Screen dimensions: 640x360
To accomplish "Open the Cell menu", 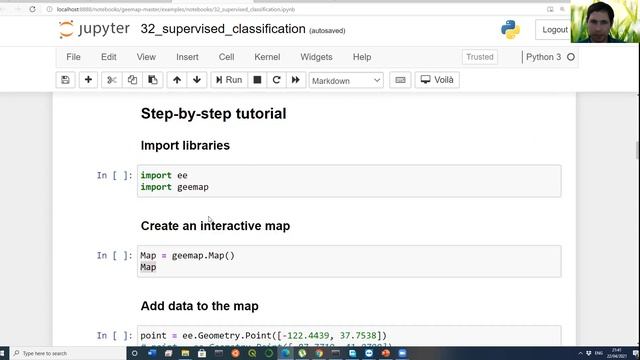I will tap(227, 57).
